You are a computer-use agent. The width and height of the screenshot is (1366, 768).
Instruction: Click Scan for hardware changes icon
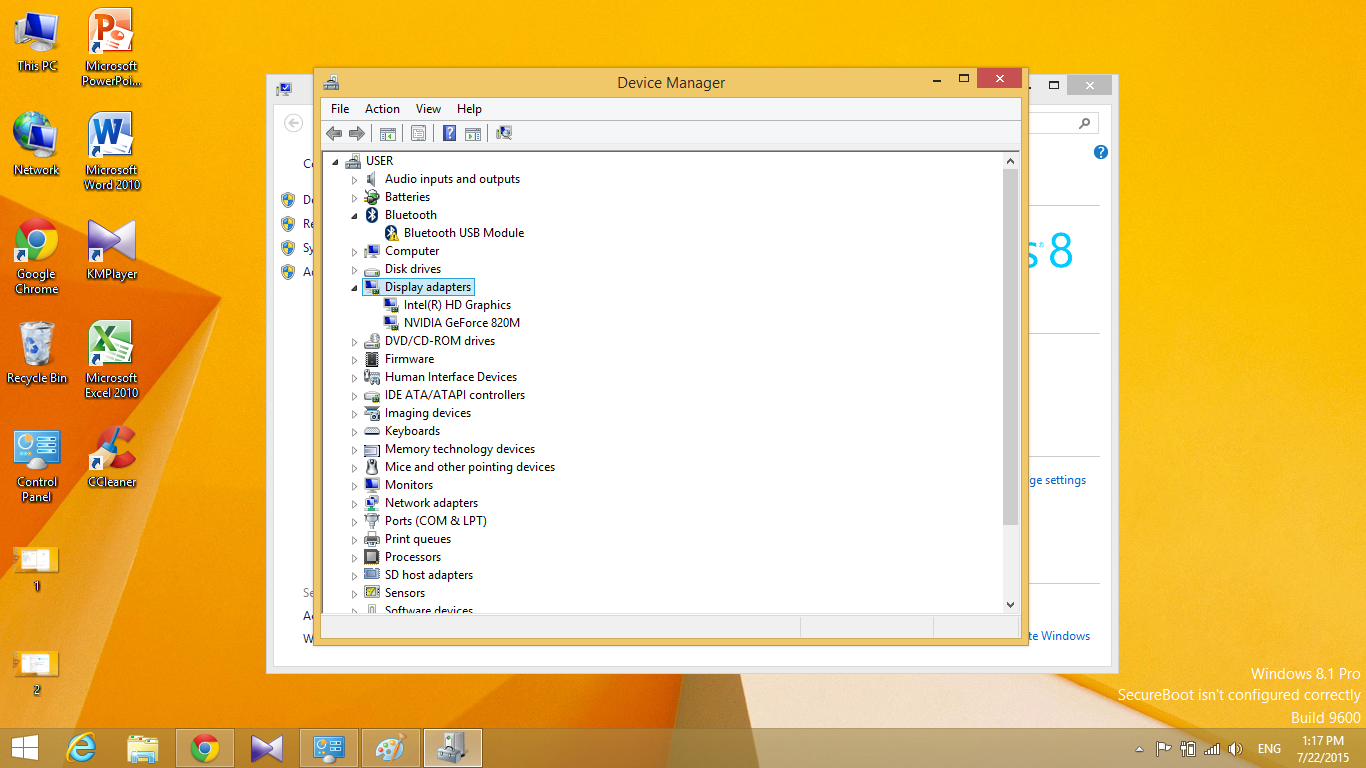click(x=504, y=133)
